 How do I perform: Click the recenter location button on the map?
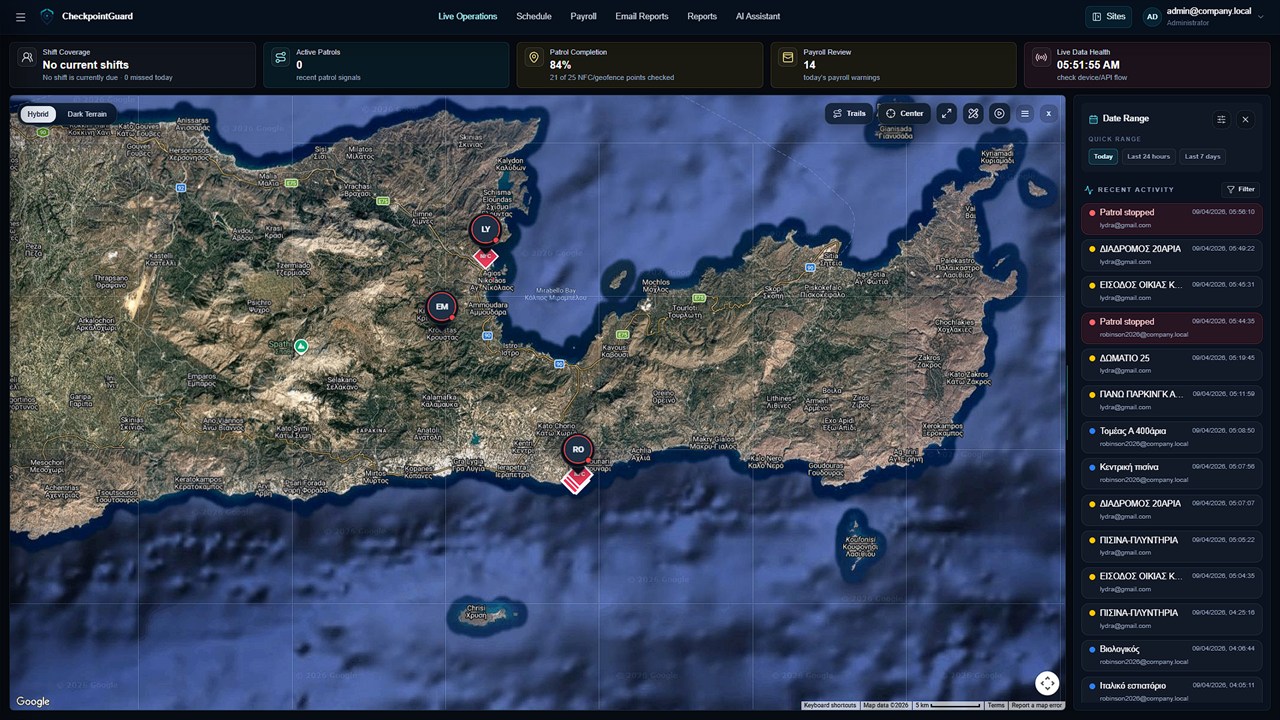[x=1046, y=683]
